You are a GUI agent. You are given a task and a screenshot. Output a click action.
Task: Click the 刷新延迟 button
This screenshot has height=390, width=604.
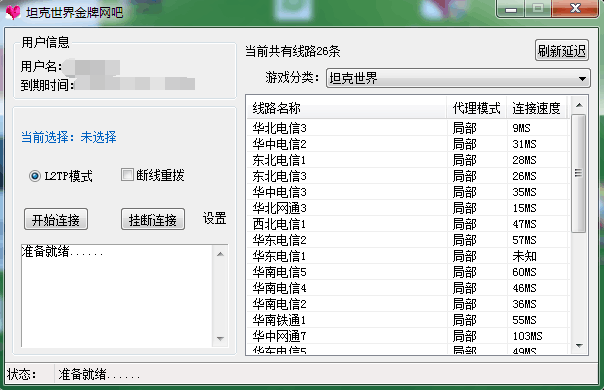click(x=562, y=50)
